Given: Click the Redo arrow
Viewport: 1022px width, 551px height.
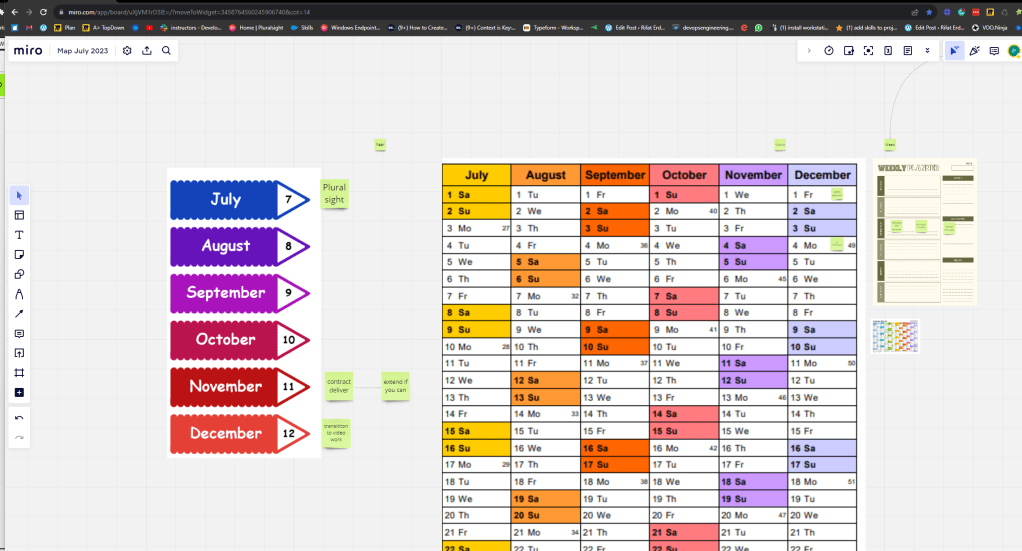Looking at the screenshot, I should pyautogui.click(x=19, y=438).
